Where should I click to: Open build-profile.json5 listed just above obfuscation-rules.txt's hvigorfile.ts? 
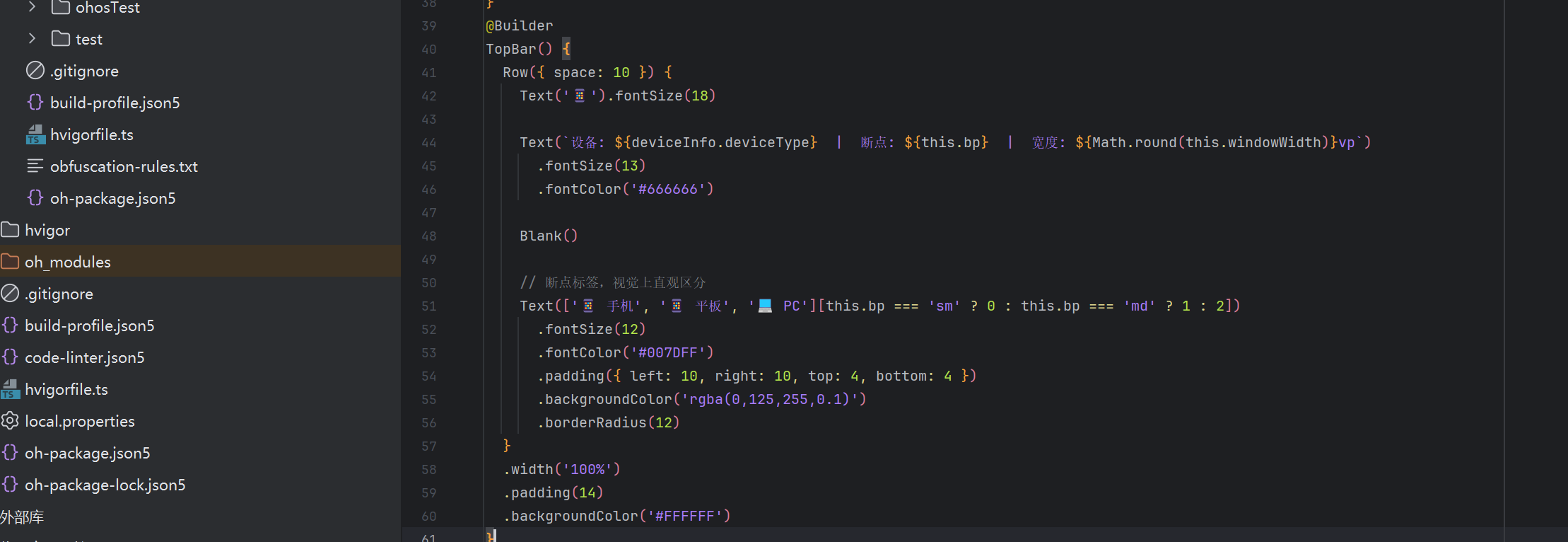tap(115, 103)
